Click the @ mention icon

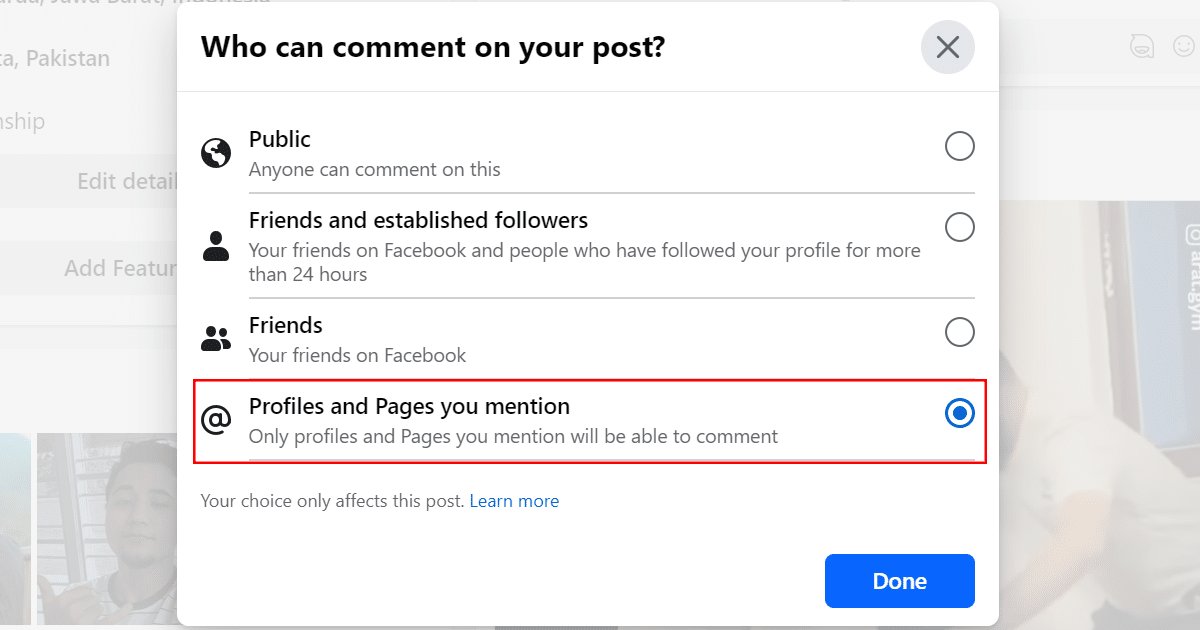pos(216,420)
